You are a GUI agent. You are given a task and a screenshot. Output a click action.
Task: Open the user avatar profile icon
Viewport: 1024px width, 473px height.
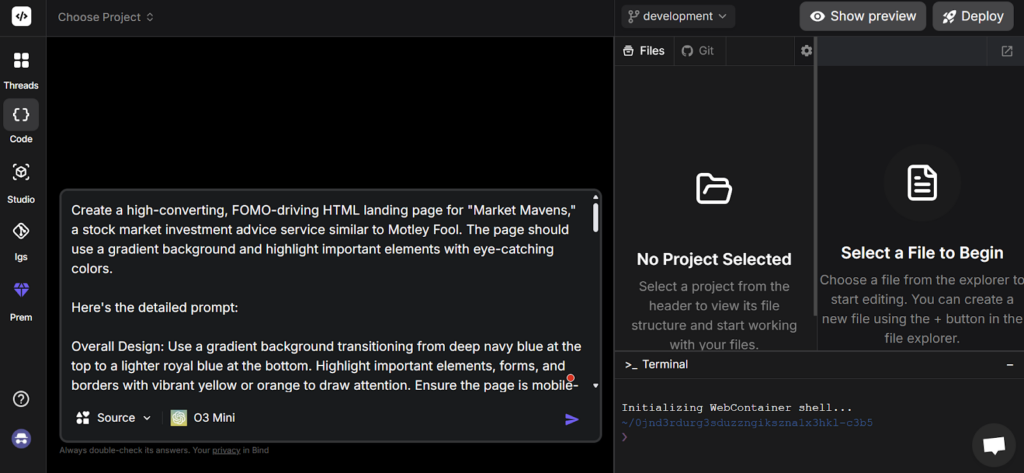(x=21, y=438)
